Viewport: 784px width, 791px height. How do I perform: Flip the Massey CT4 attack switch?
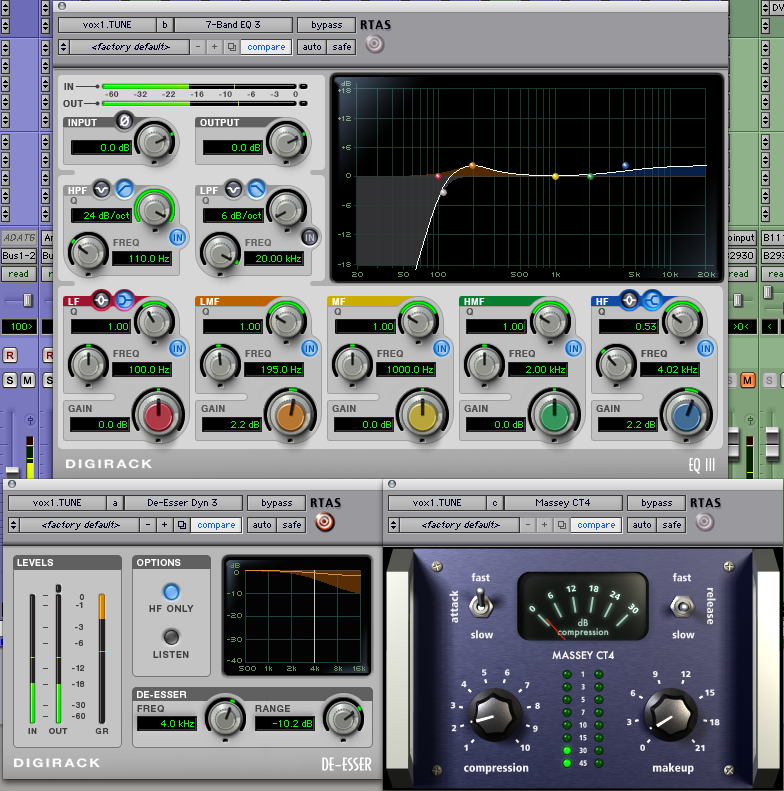(481, 604)
